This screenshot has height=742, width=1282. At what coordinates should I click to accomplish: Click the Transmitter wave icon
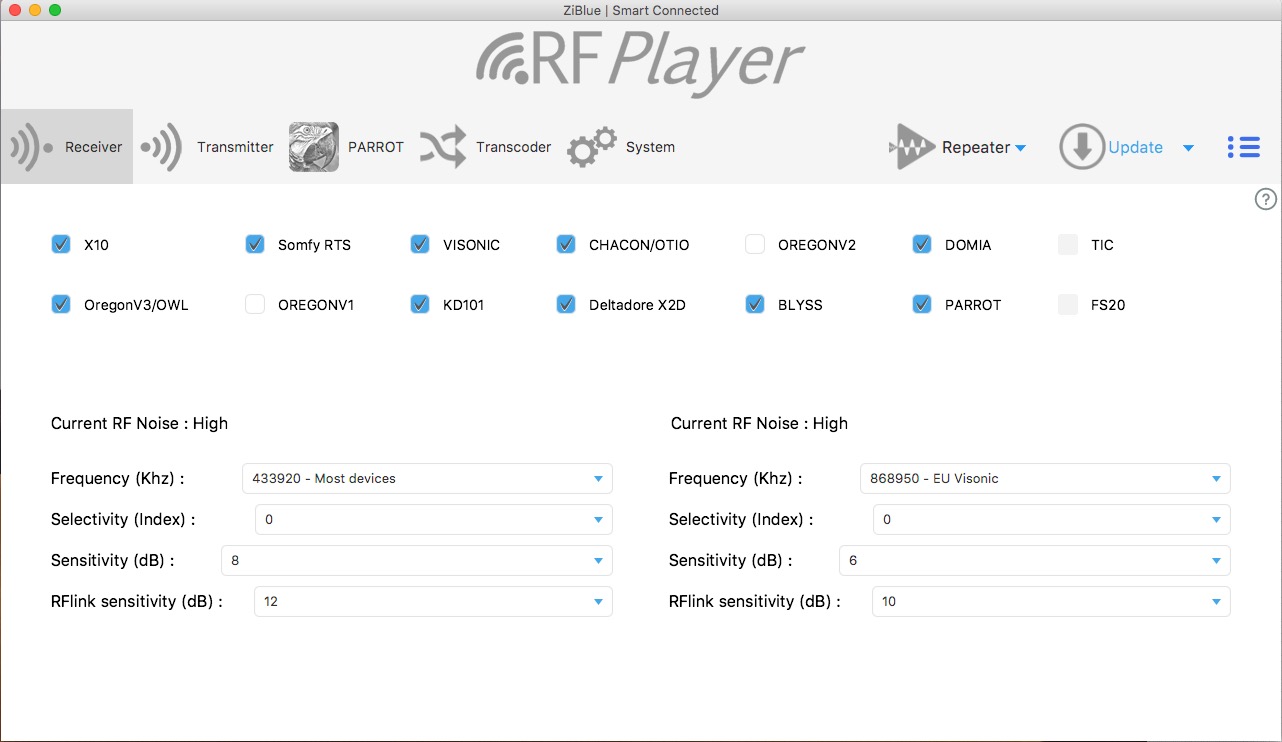click(161, 147)
